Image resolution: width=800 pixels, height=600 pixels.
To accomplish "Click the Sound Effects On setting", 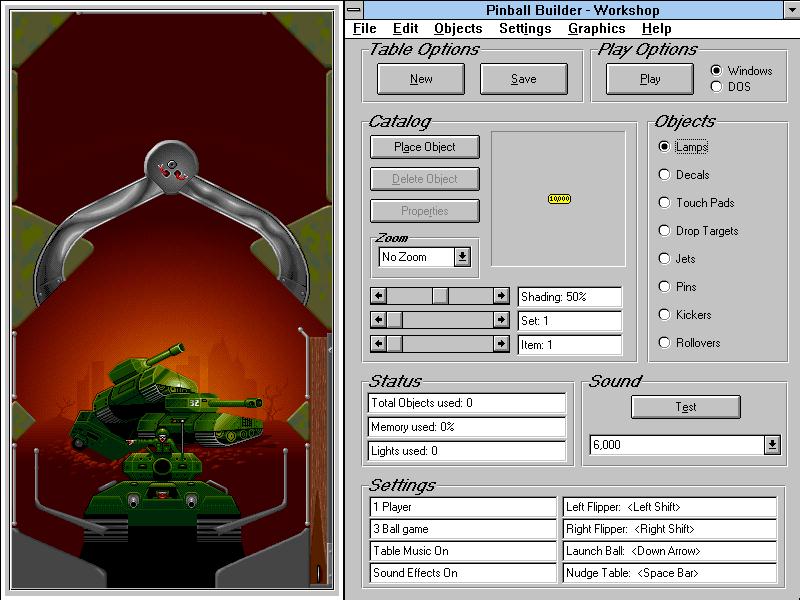I will [463, 573].
